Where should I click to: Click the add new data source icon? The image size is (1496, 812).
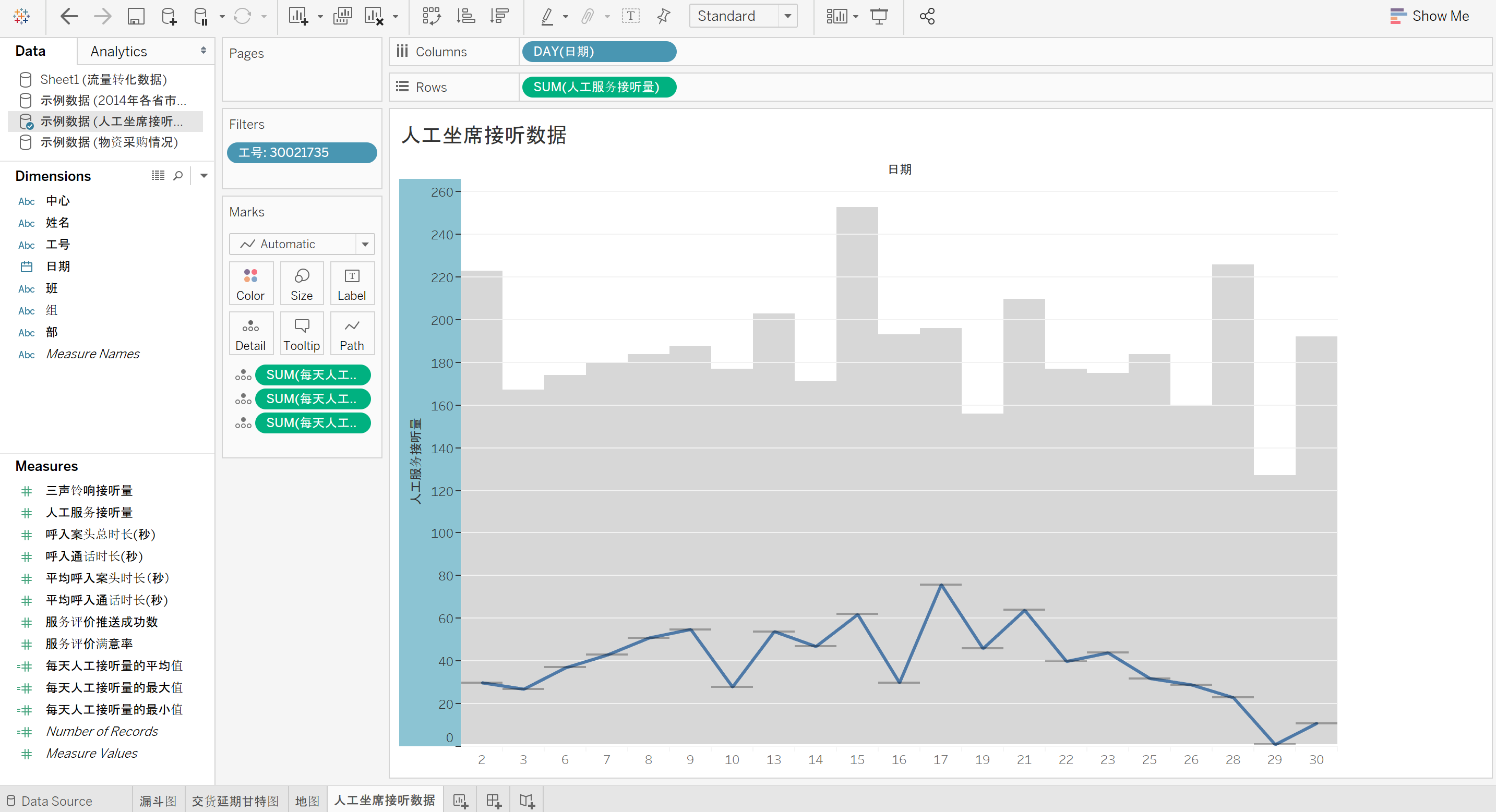(169, 16)
